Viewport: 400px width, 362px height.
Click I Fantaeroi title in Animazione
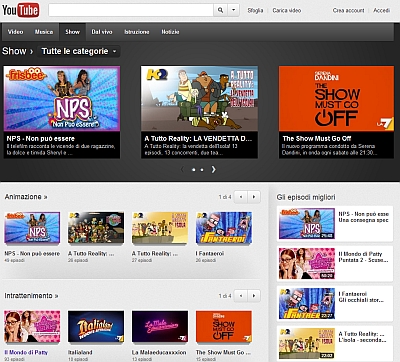pyautogui.click(x=210, y=254)
